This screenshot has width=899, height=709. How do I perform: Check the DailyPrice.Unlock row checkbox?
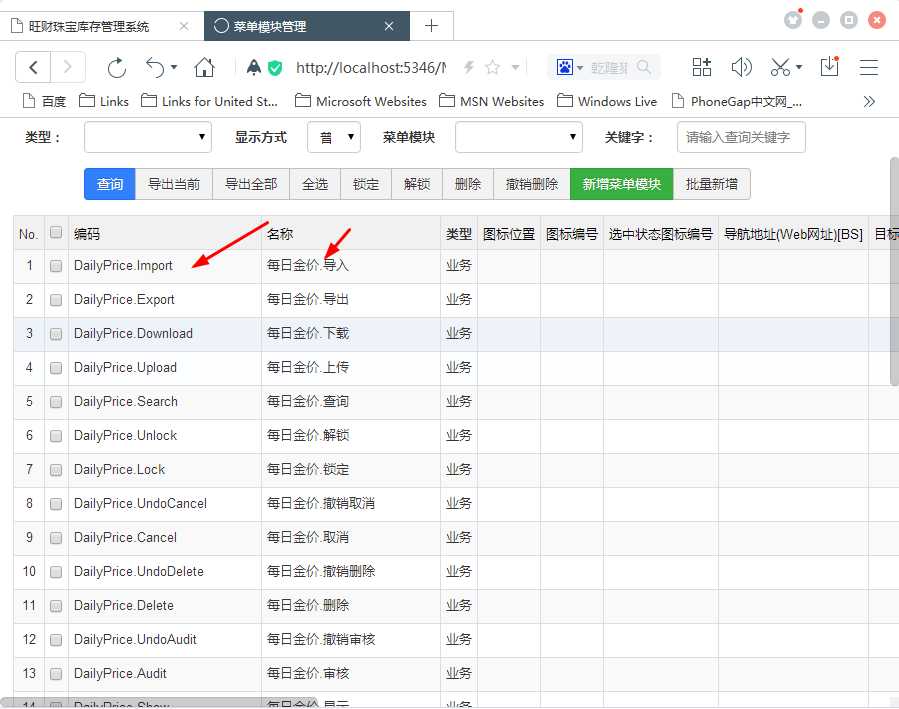coord(56,436)
